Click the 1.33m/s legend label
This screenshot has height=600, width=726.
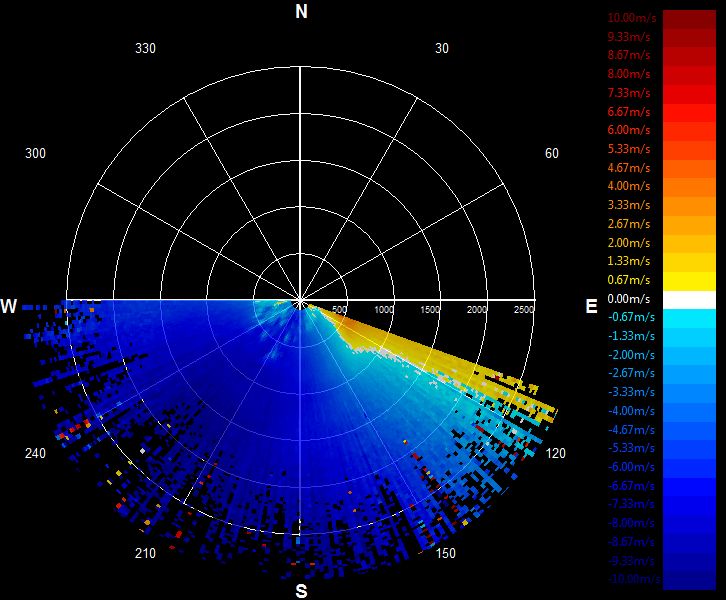[629, 261]
